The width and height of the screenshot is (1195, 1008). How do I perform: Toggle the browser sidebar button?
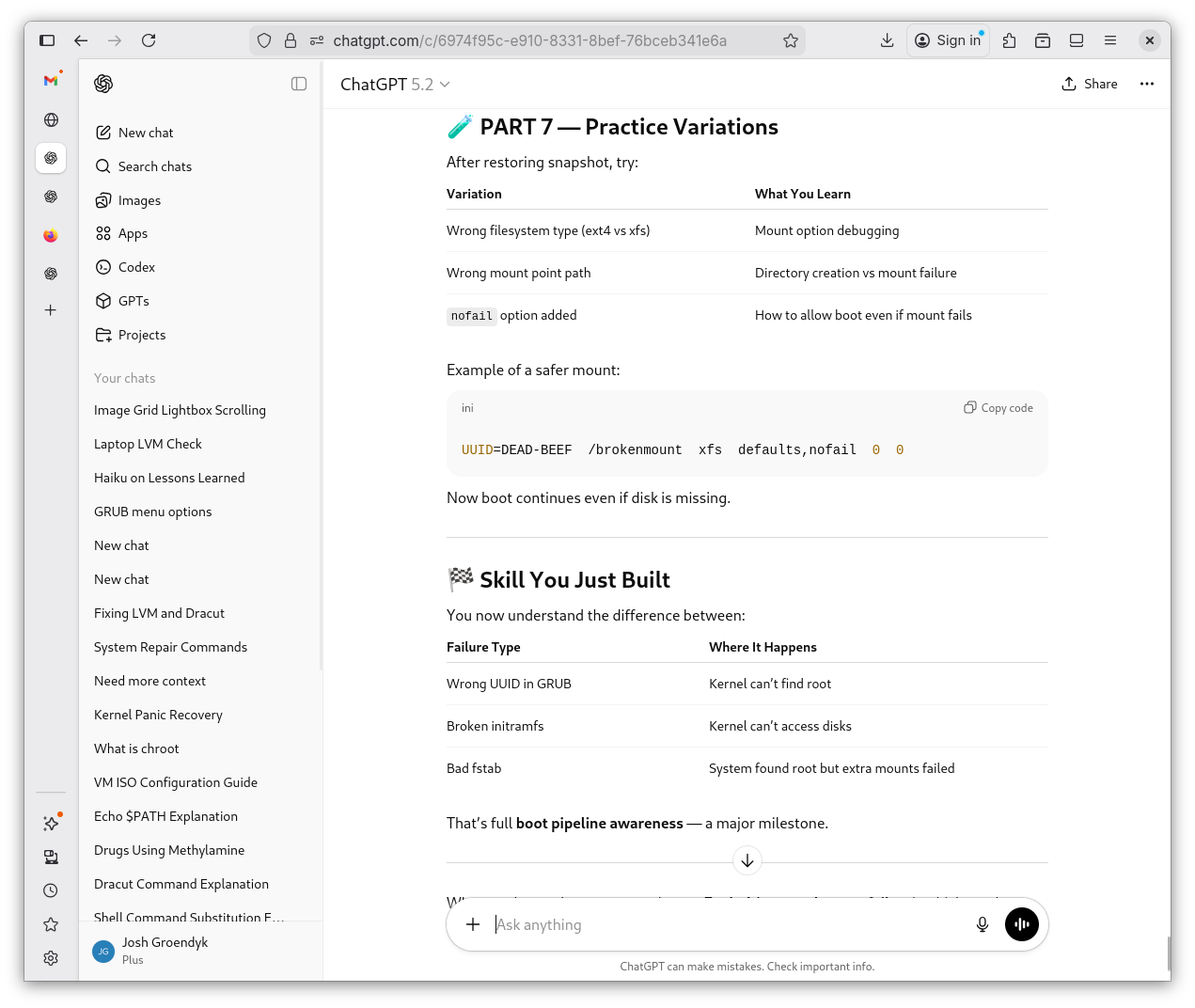[47, 40]
